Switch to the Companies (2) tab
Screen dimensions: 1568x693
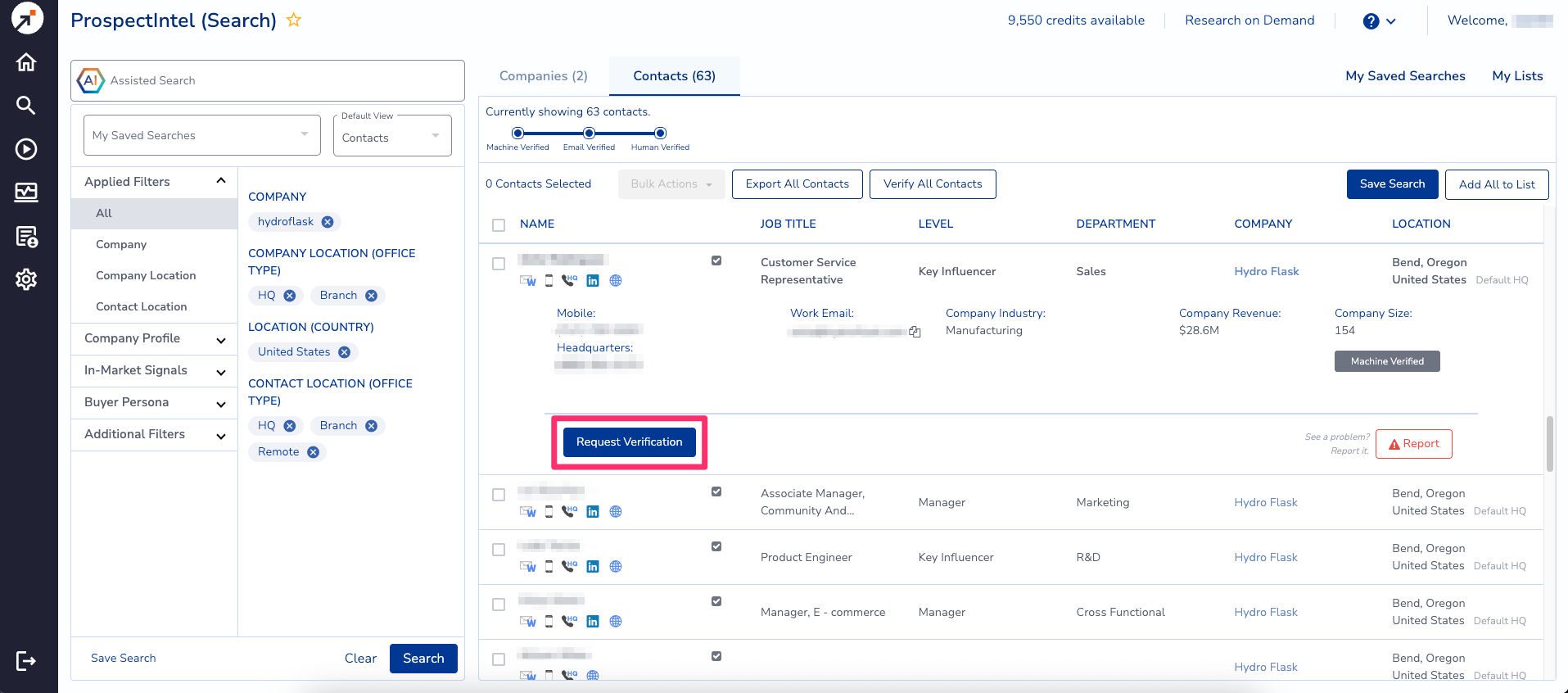(544, 76)
